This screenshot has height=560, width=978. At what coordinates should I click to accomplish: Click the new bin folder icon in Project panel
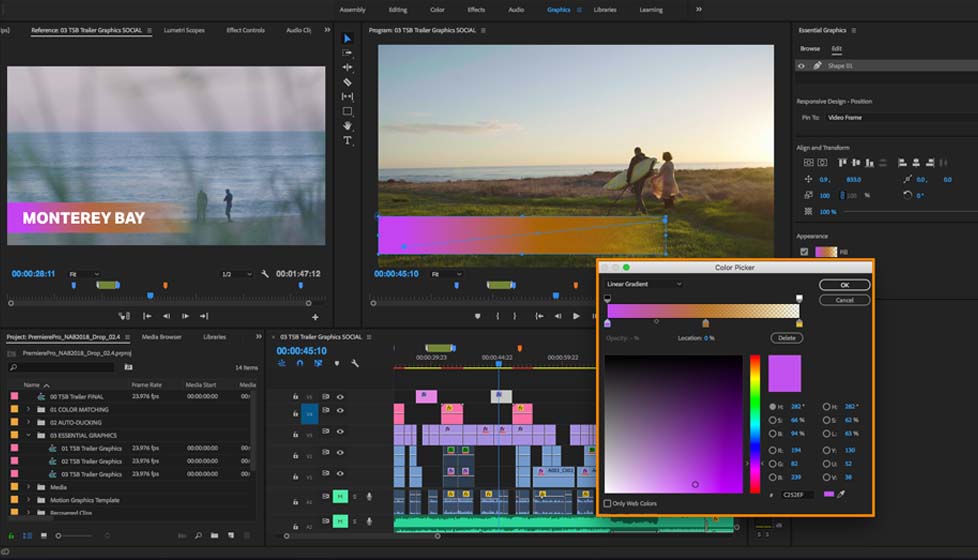tap(214, 535)
